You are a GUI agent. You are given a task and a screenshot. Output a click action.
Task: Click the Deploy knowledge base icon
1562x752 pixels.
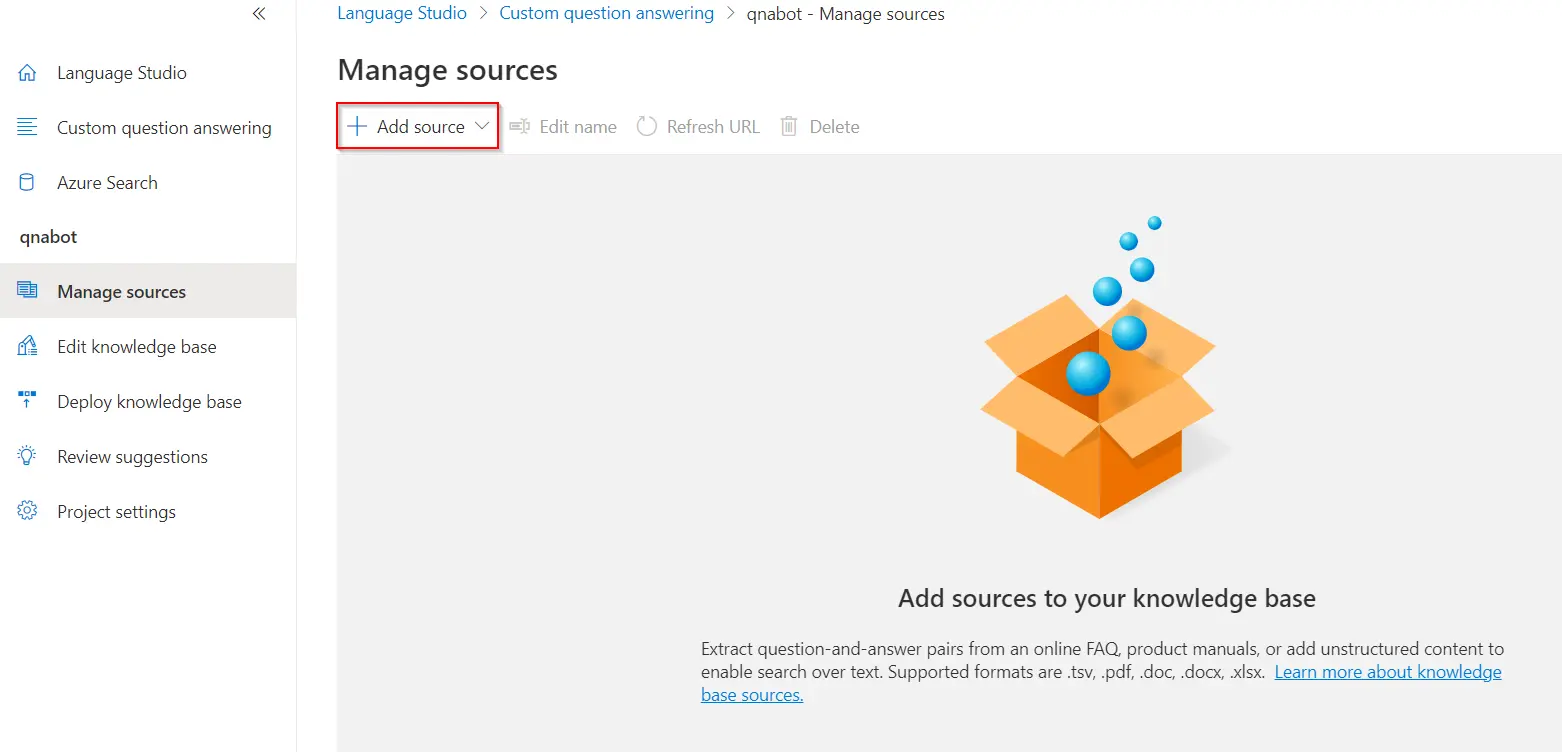(28, 401)
